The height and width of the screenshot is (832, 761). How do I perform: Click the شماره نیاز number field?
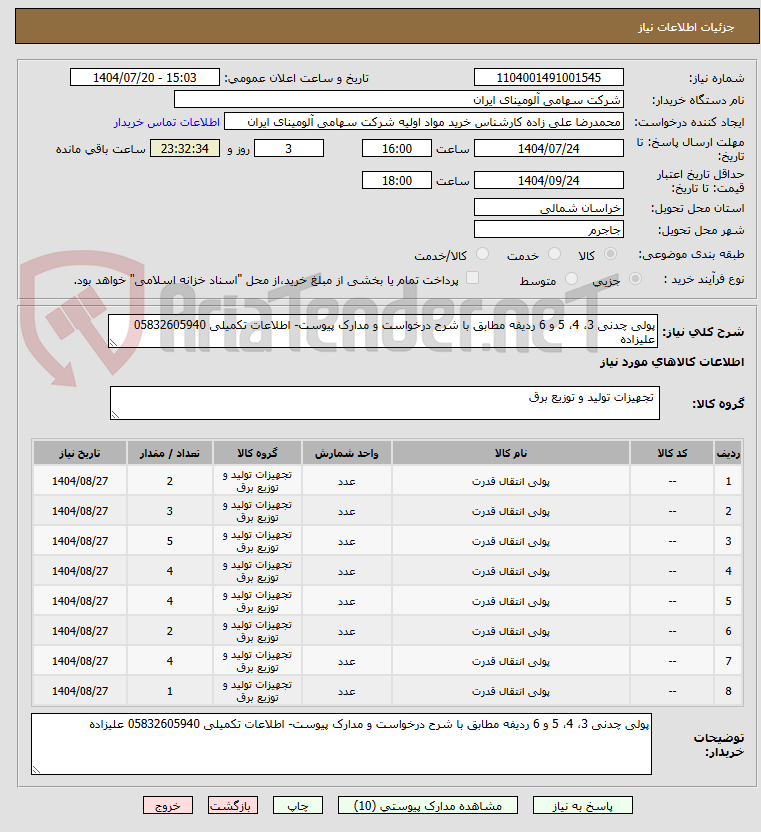pyautogui.click(x=549, y=77)
